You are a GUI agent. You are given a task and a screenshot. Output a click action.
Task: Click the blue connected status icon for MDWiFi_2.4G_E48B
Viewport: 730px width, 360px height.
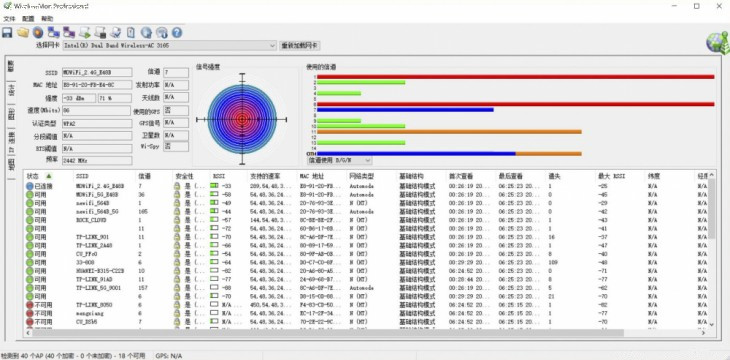[x=30, y=186]
